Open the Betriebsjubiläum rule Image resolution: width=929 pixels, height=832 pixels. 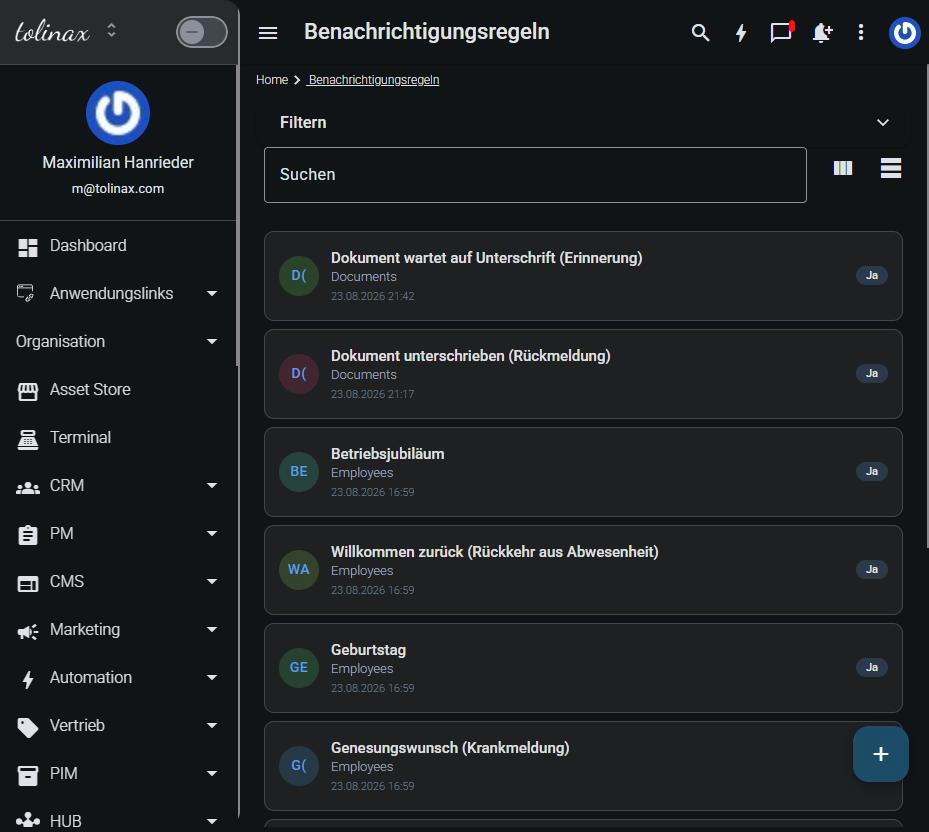point(583,472)
